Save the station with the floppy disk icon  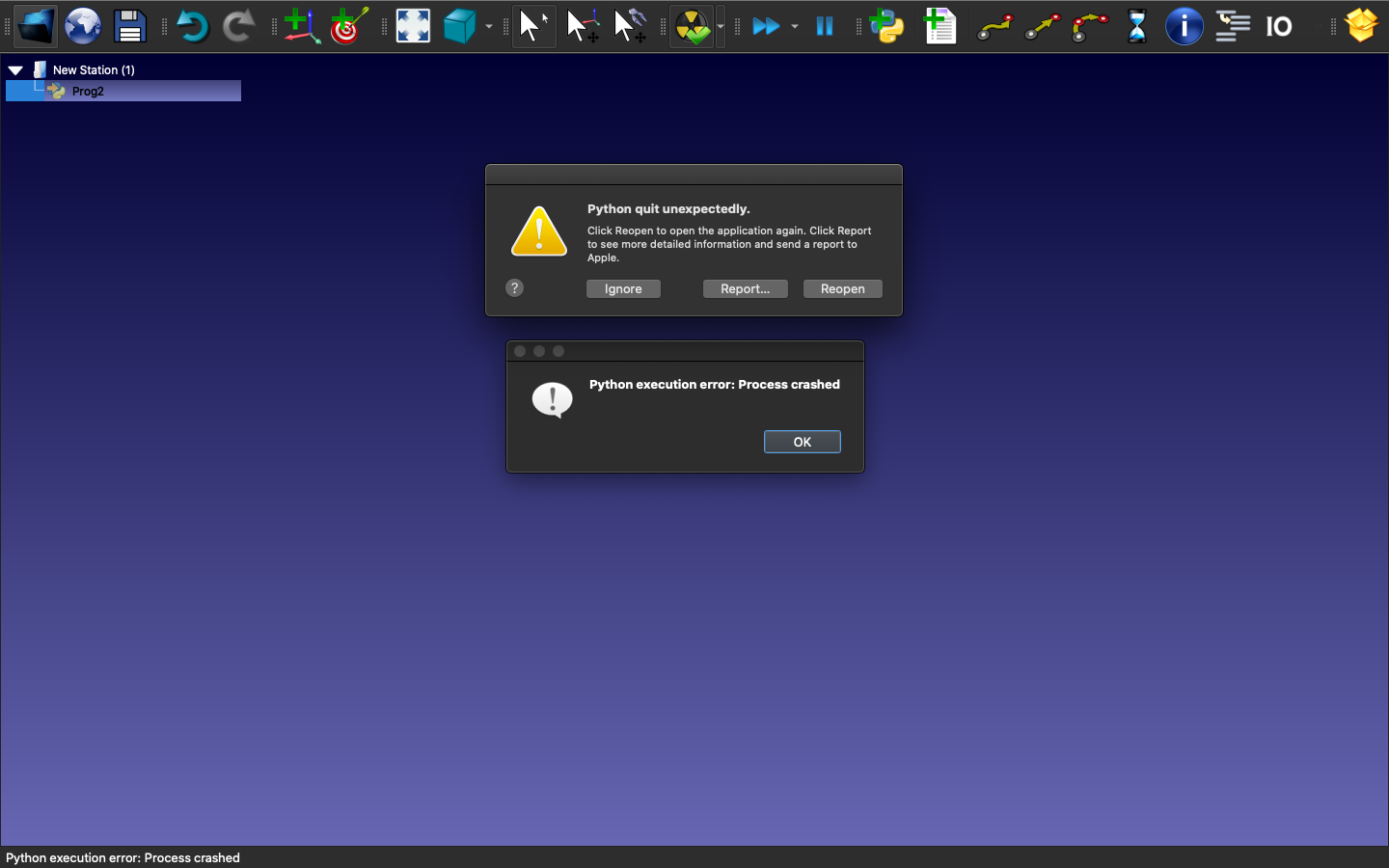[129, 26]
